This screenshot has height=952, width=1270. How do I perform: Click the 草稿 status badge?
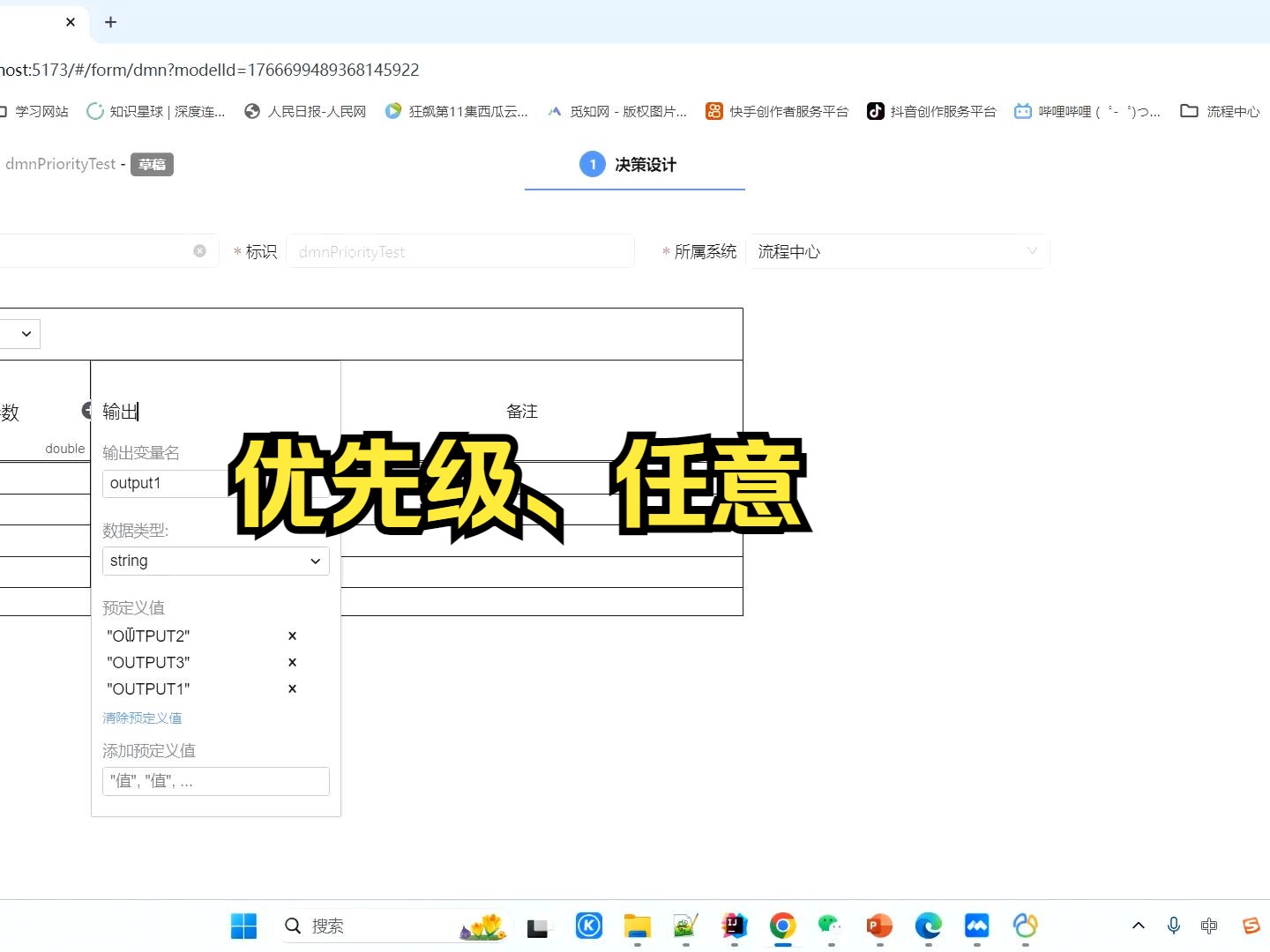click(x=152, y=165)
